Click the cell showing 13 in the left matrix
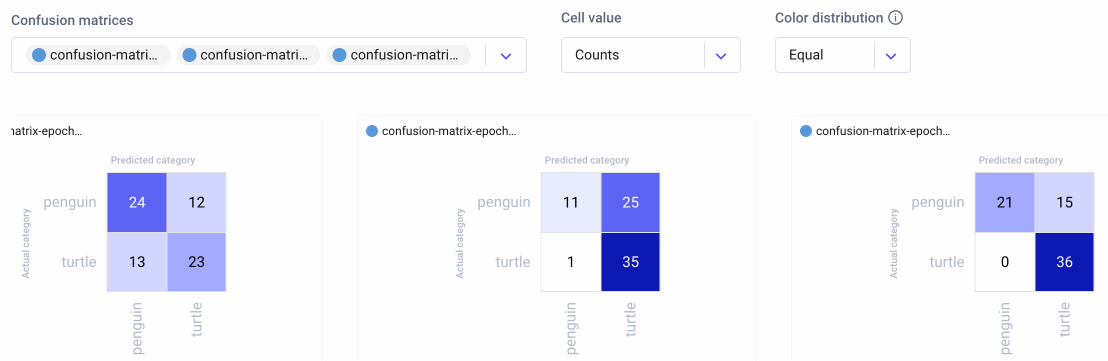 (137, 262)
